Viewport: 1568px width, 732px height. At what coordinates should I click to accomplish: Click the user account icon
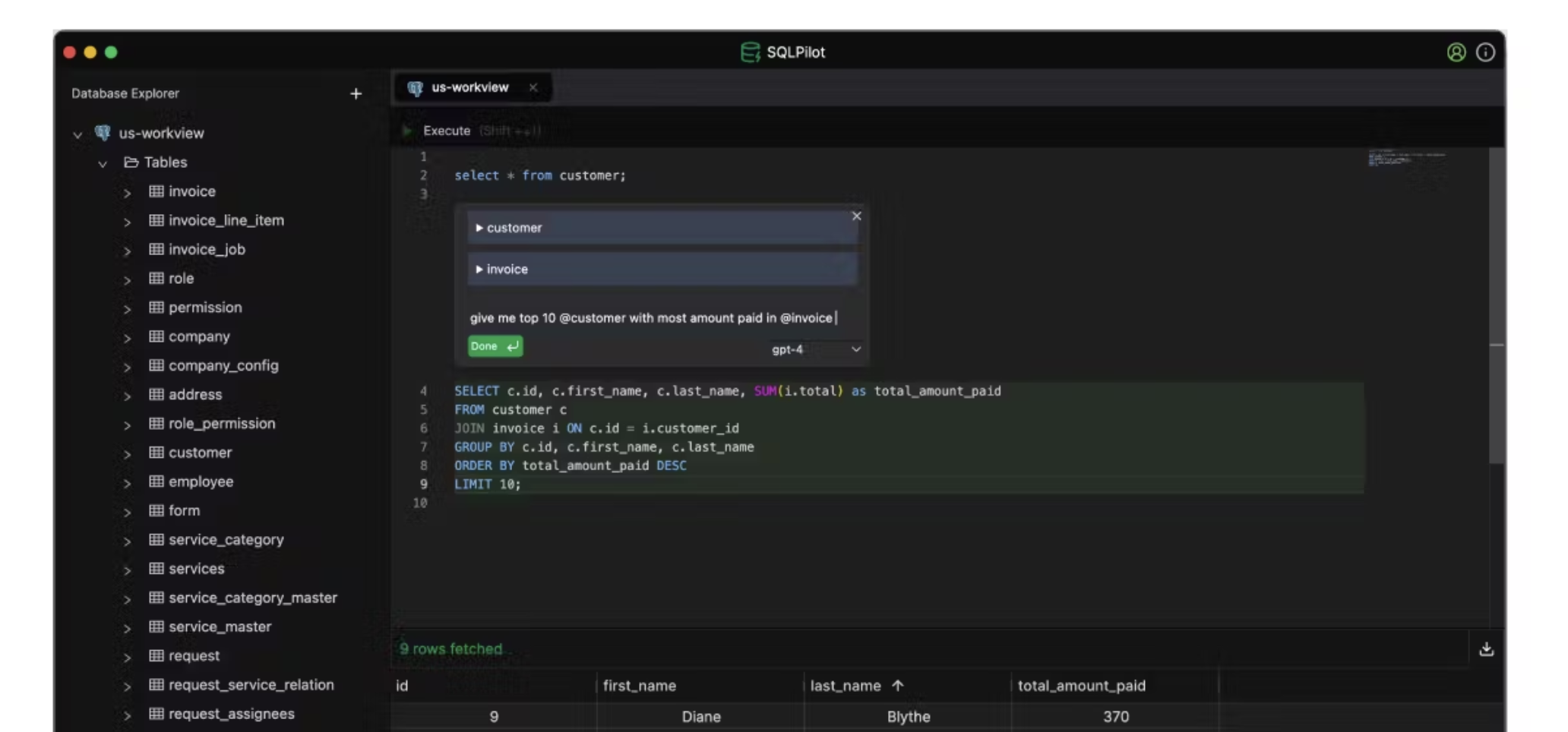pos(1456,52)
